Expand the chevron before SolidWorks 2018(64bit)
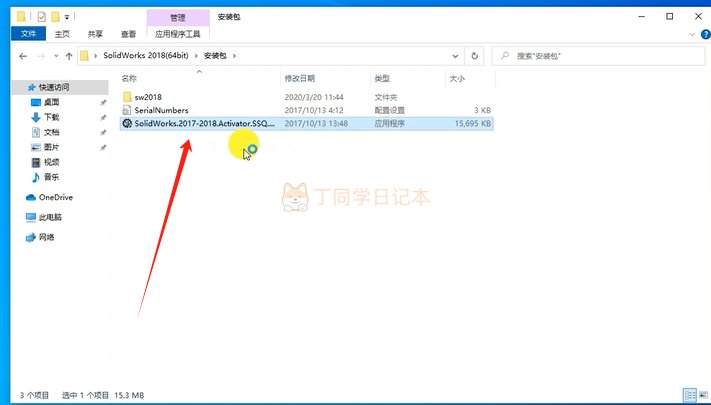Viewport: 711px width, 405px height. click(96, 56)
